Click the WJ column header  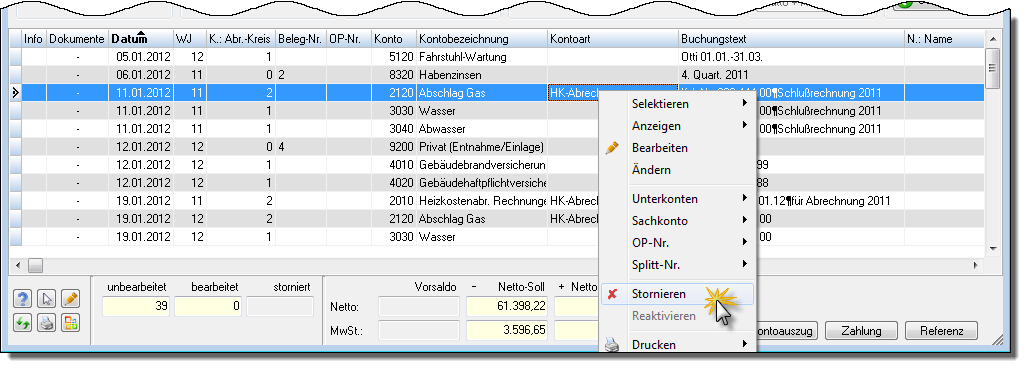190,39
